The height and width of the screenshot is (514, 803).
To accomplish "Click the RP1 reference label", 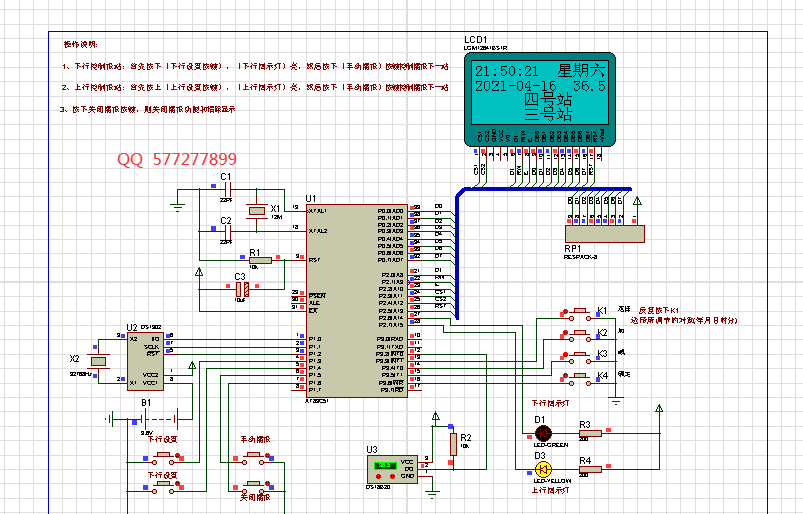I will [573, 248].
